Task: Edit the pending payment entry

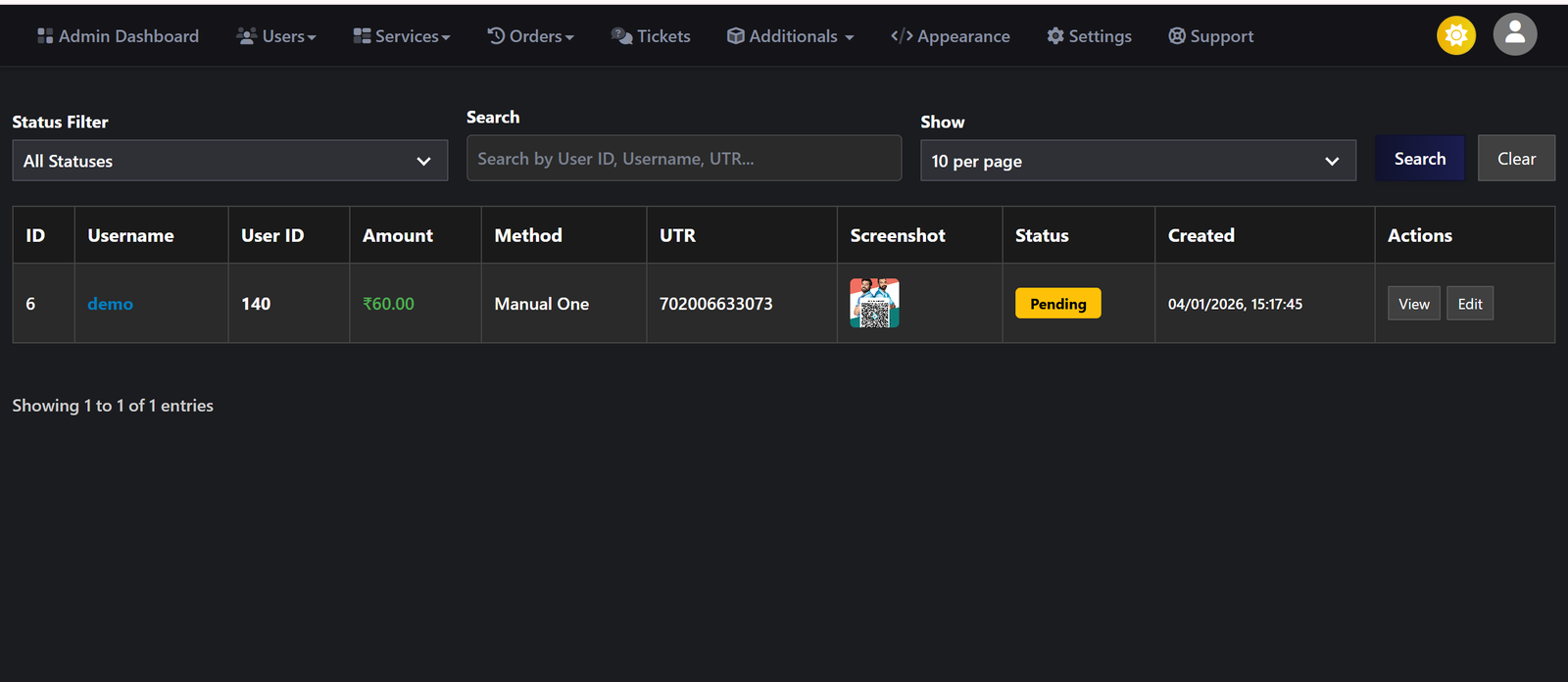Action: [1469, 304]
